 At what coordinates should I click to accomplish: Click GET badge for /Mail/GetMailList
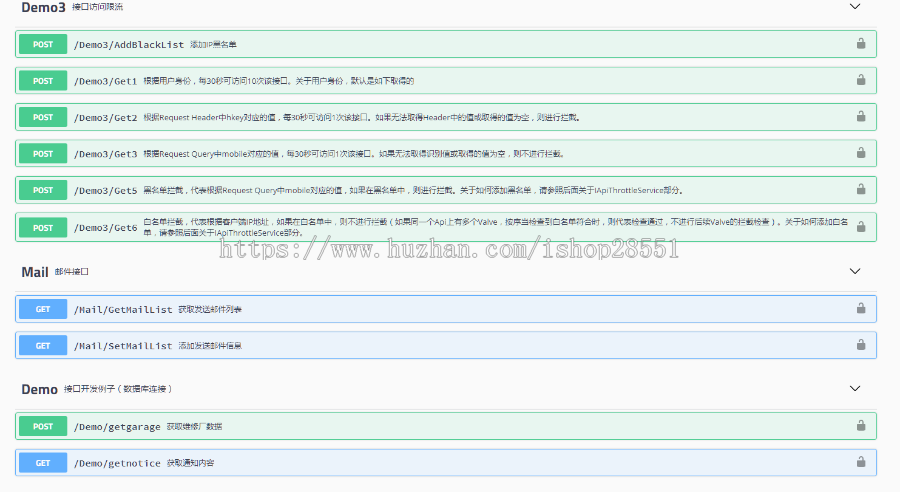pyautogui.click(x=43, y=309)
